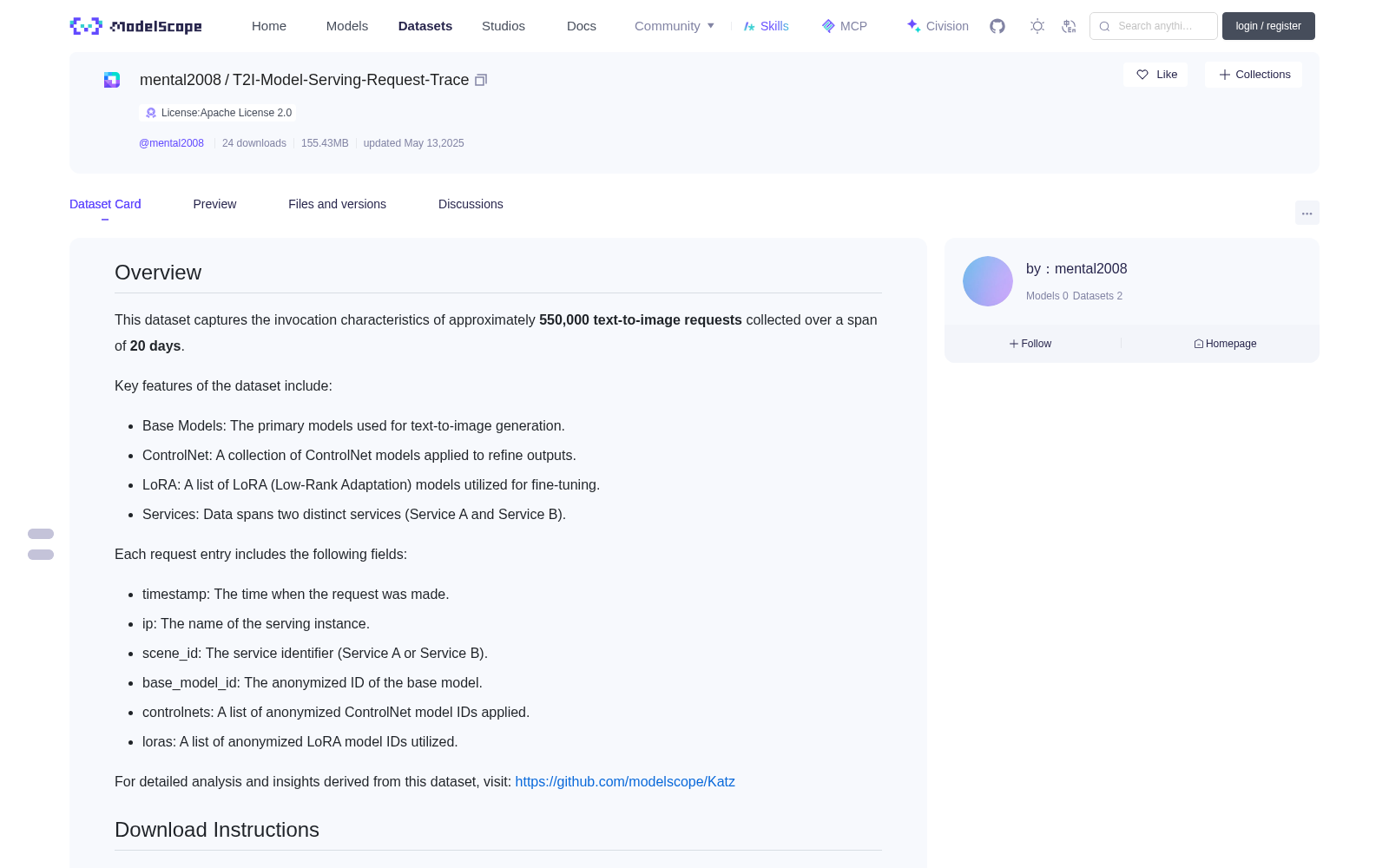Click the License: Apache License 2.0 tag
The height and width of the screenshot is (868, 1389).
[x=218, y=113]
